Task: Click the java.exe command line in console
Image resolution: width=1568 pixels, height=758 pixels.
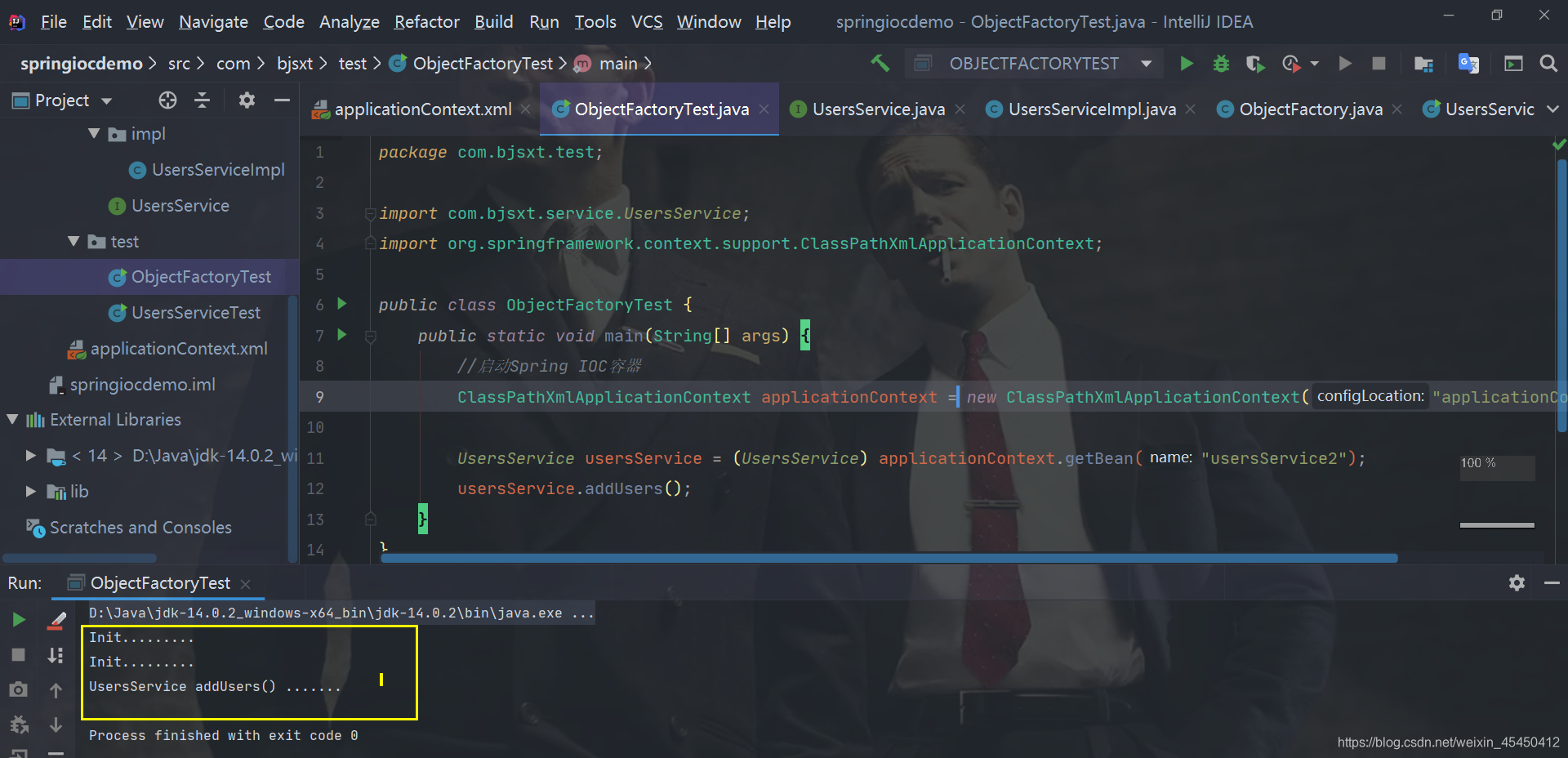Action: 341,613
